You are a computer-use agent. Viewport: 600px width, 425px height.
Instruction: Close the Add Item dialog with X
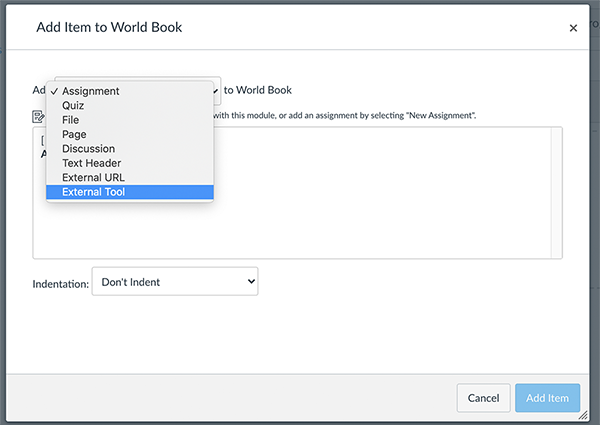pos(573,28)
